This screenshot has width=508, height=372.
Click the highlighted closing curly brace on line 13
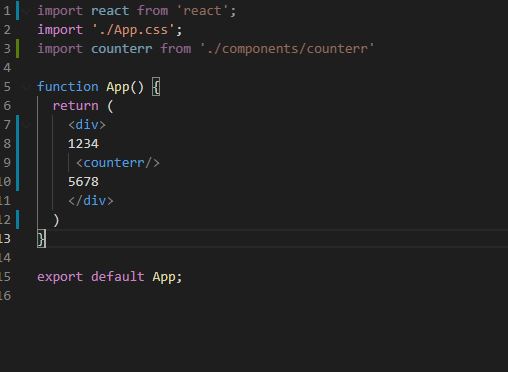[41, 239]
